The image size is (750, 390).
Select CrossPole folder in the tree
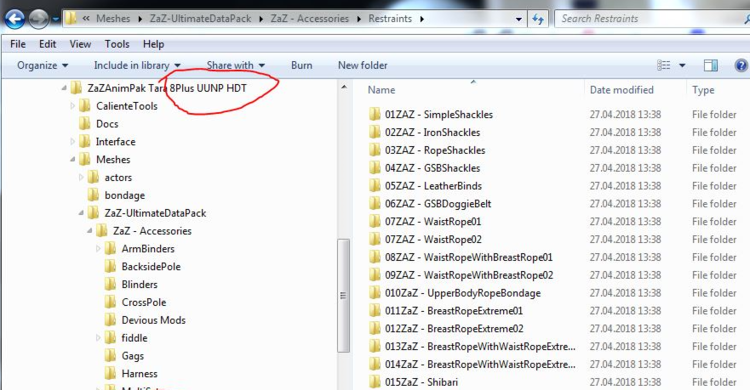tap(144, 302)
